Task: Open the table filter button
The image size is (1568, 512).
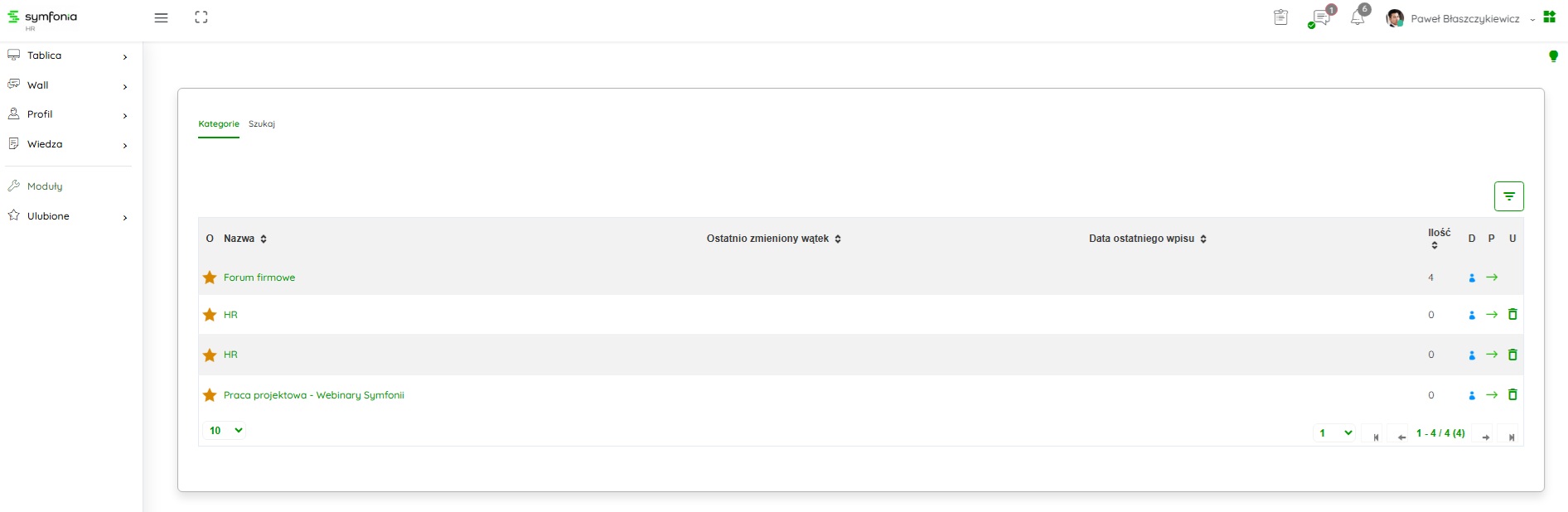Action: [x=1508, y=196]
